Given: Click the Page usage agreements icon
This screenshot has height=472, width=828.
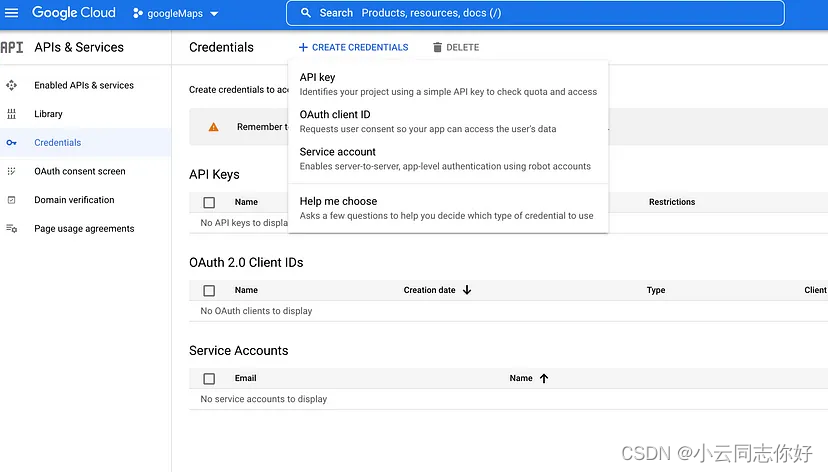Looking at the screenshot, I should (11, 229).
